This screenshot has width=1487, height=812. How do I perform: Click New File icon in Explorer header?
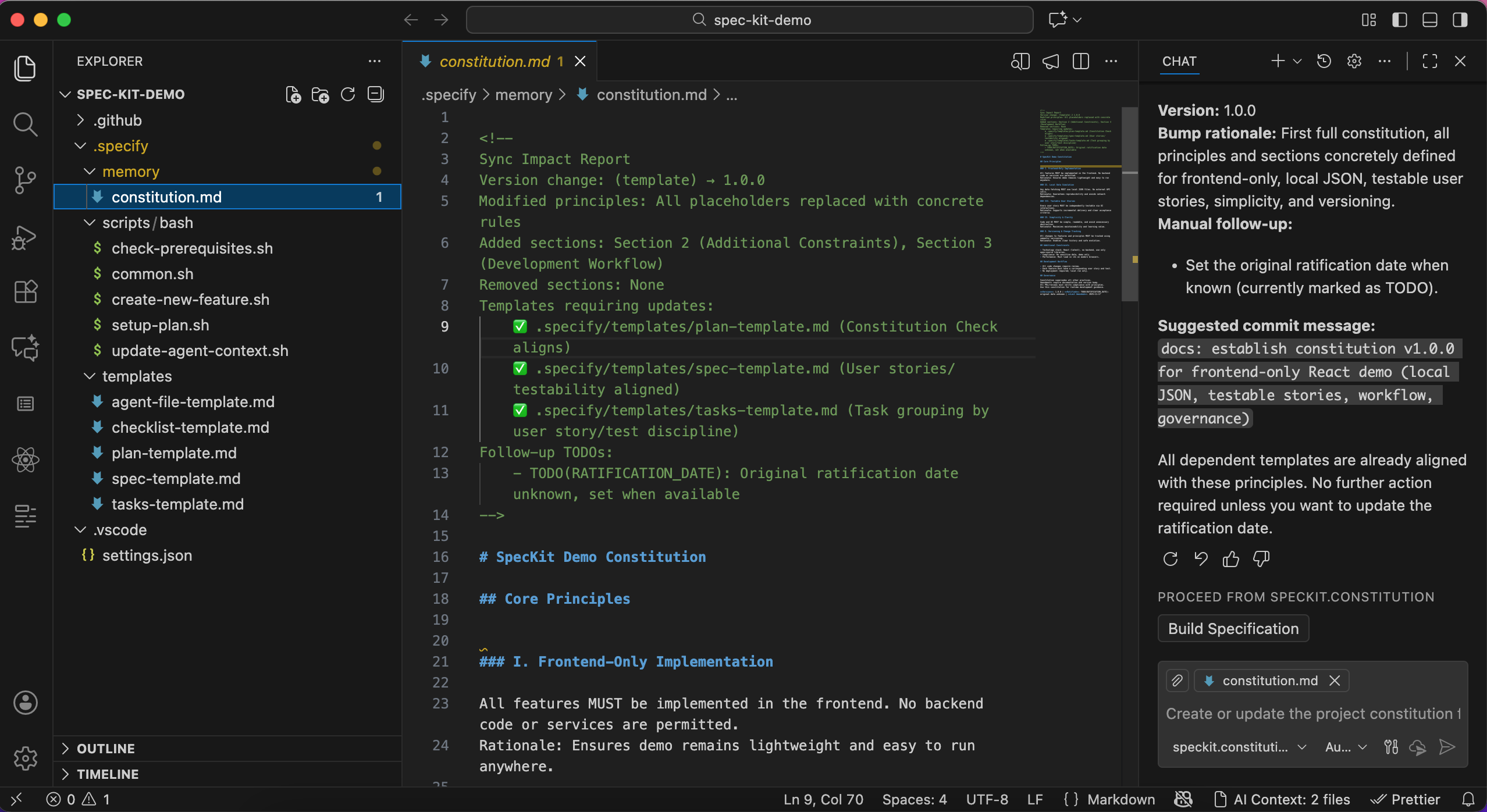293,94
